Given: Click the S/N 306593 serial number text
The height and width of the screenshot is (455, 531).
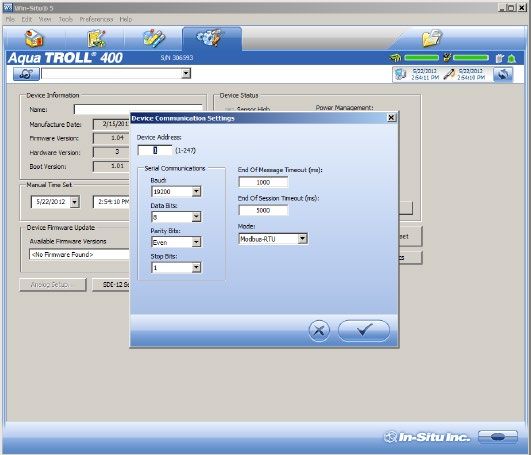Looking at the screenshot, I should [x=177, y=58].
